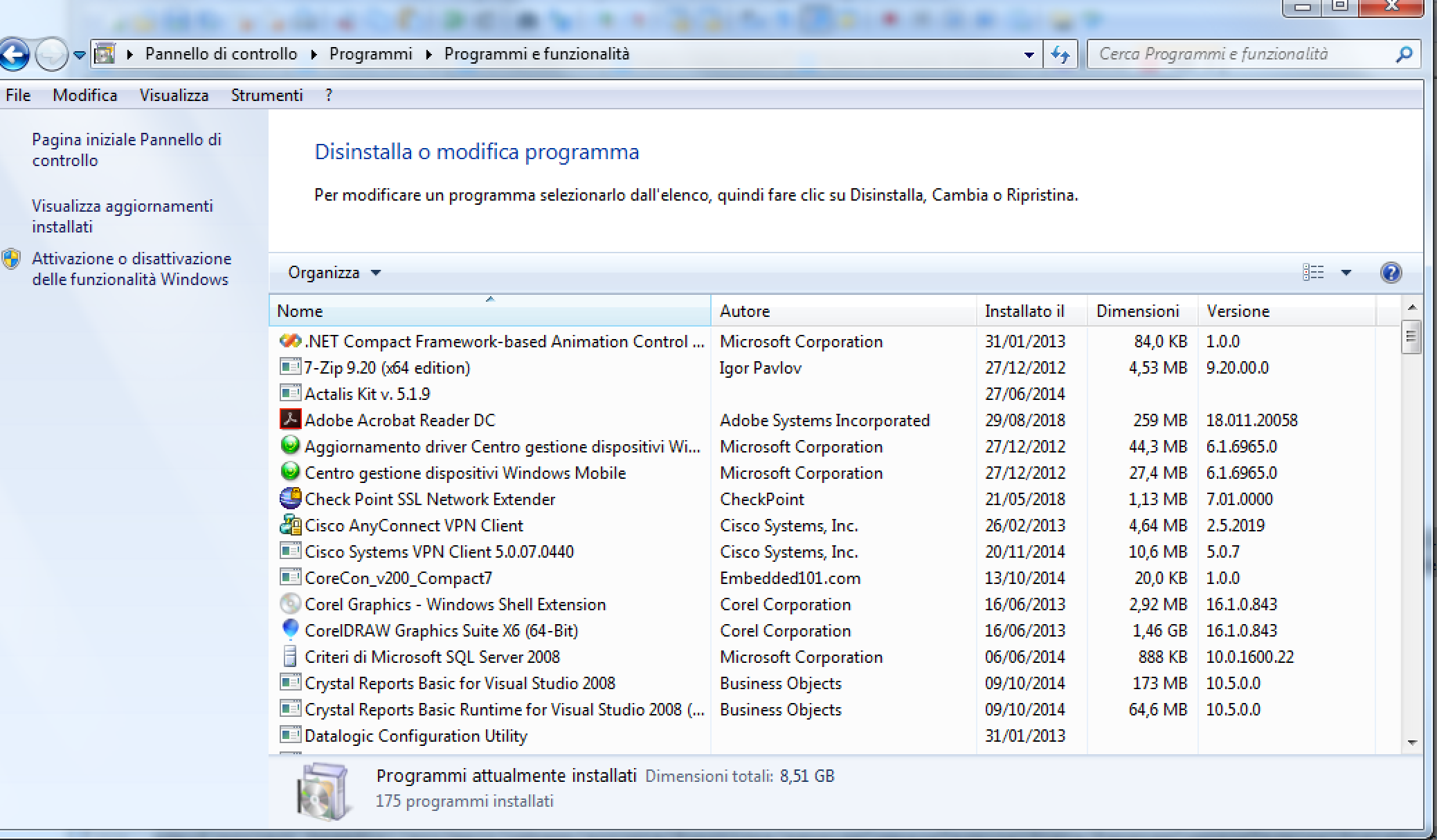Open Attivazione o disattivazione delle funzionalità Windows

(132, 268)
